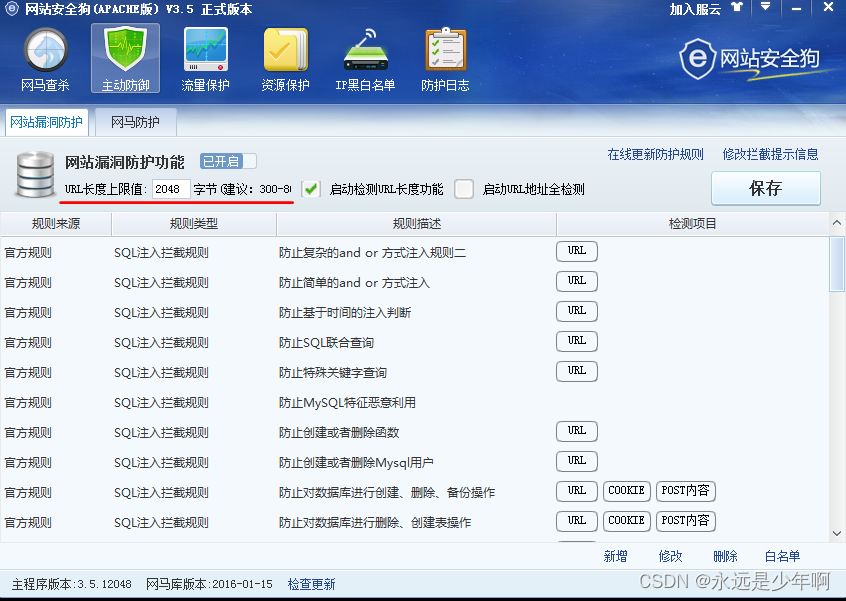Click the 保存 button
This screenshot has width=846, height=601.
(x=766, y=188)
